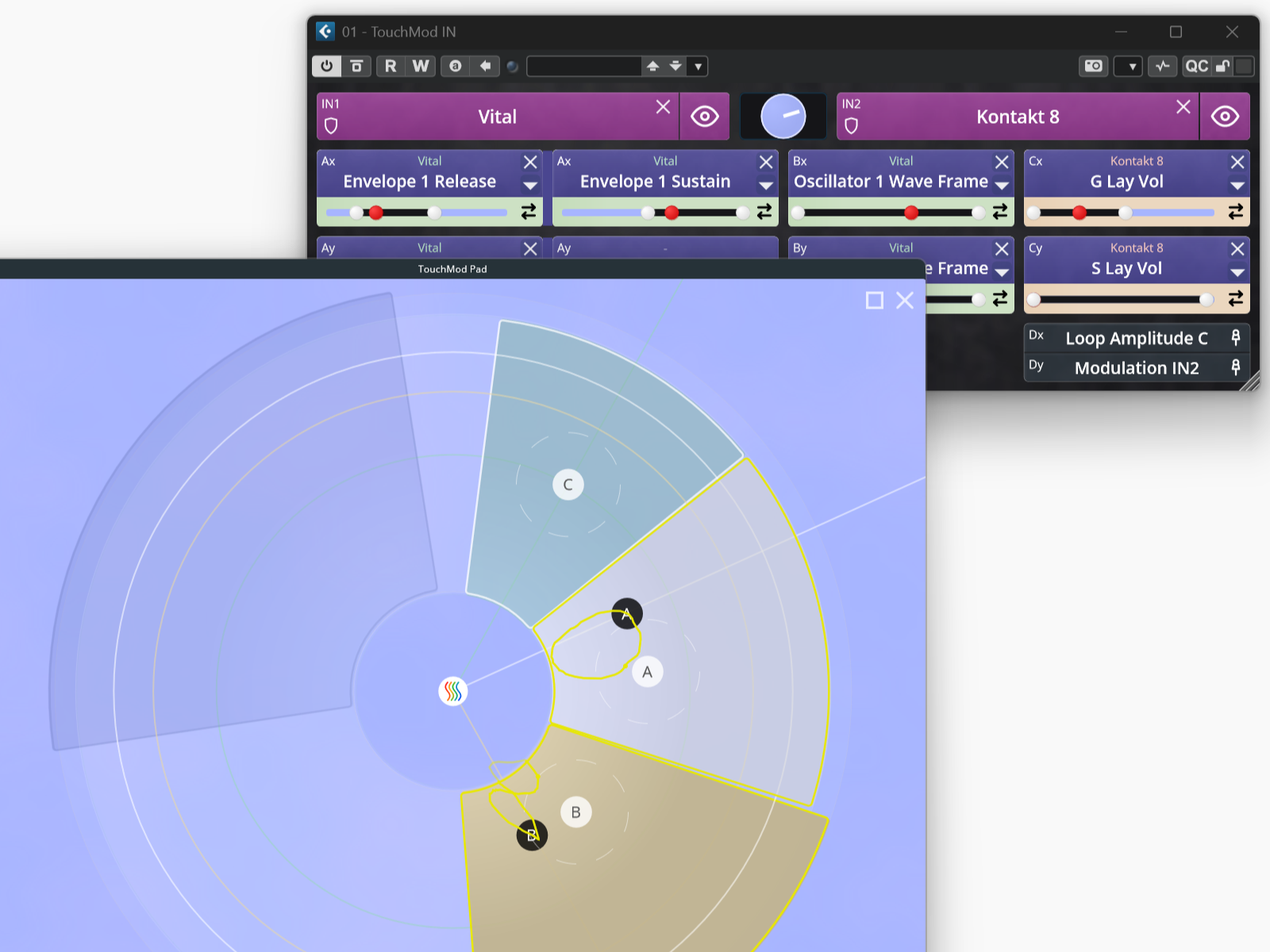1270x952 pixels.
Task: Remove Vital from IN1 slot
Action: [663, 107]
